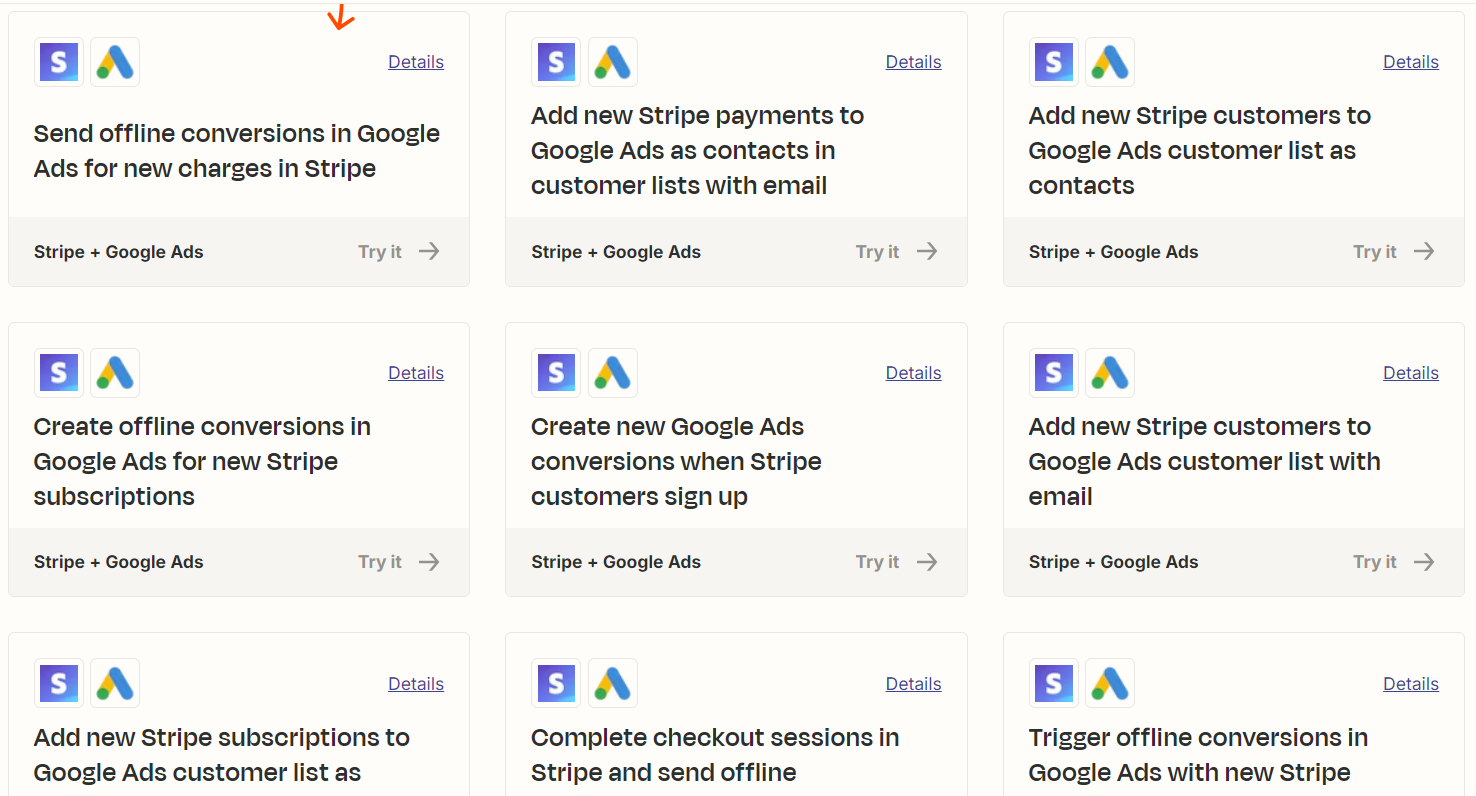
Task: Select title 'Complete checkout sessions in Stripe'
Action: [x=715, y=755]
